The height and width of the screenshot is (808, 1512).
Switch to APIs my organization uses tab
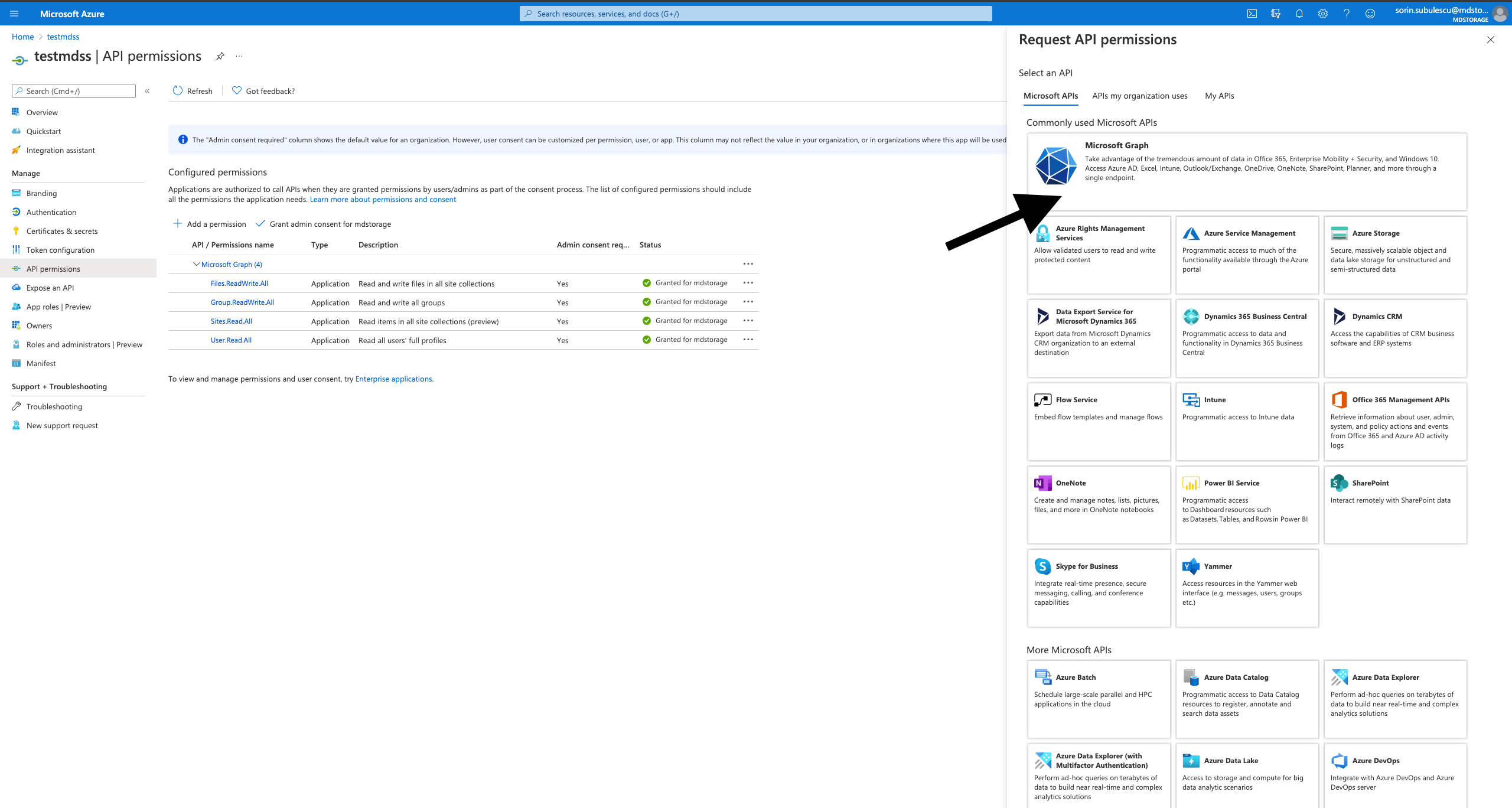tap(1139, 96)
